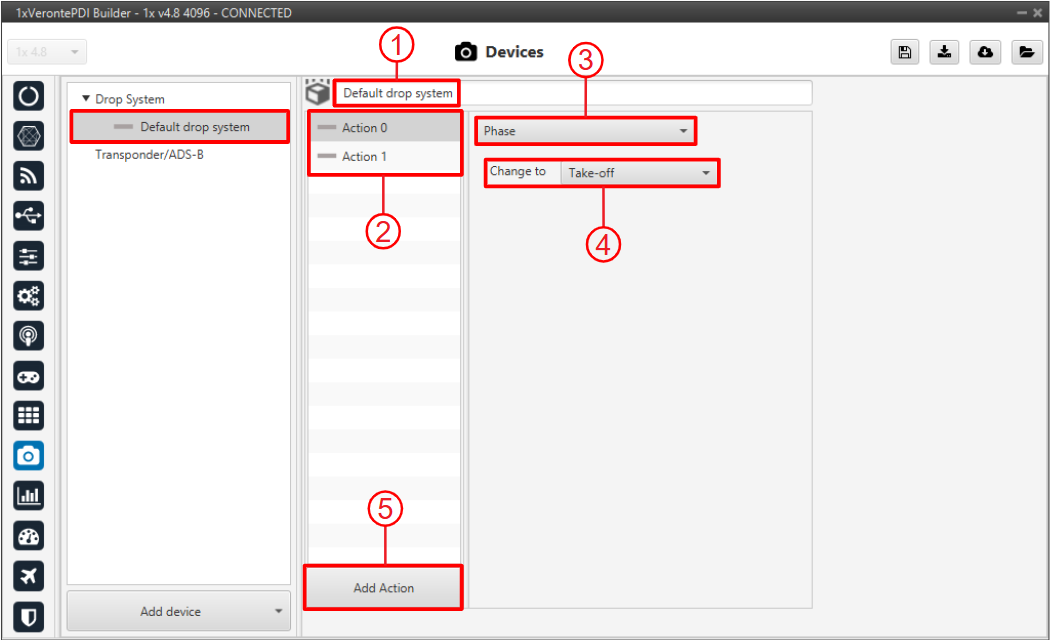
Task: Open the Take-off phase dropdown
Action: [639, 173]
